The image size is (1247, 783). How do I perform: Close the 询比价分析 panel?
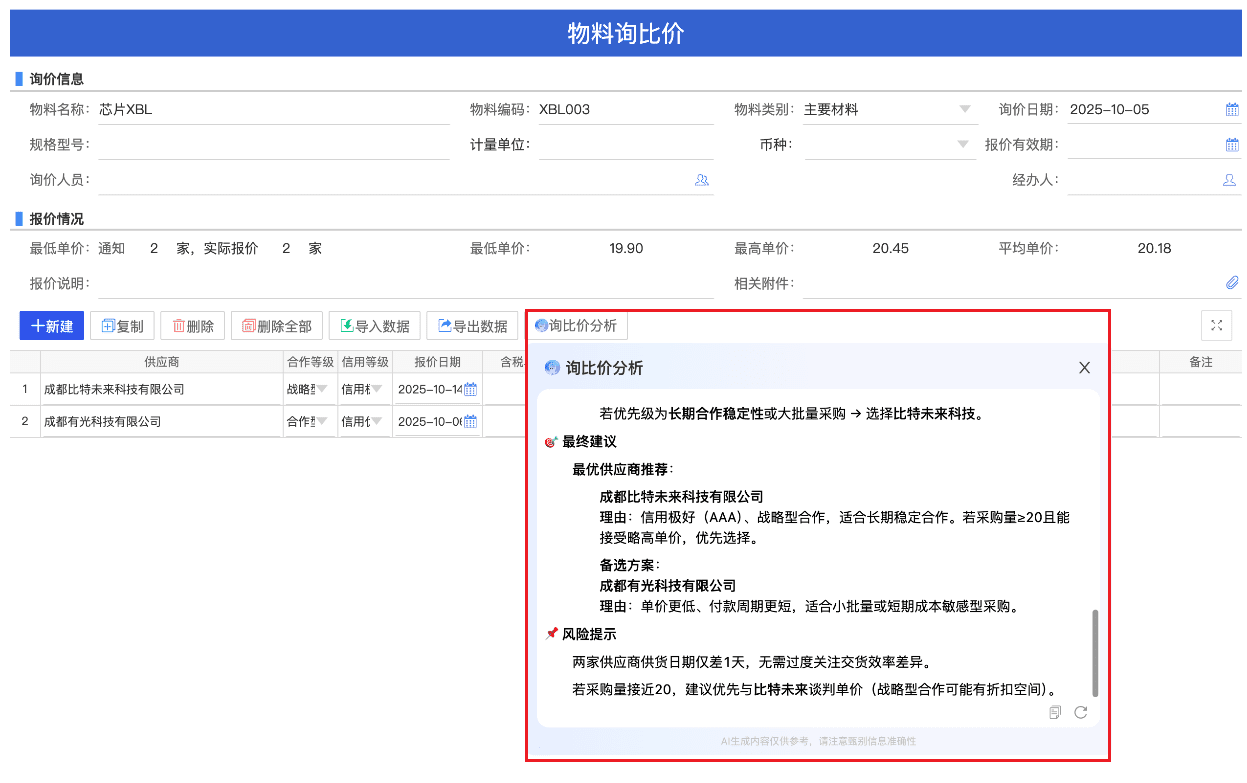click(1084, 368)
